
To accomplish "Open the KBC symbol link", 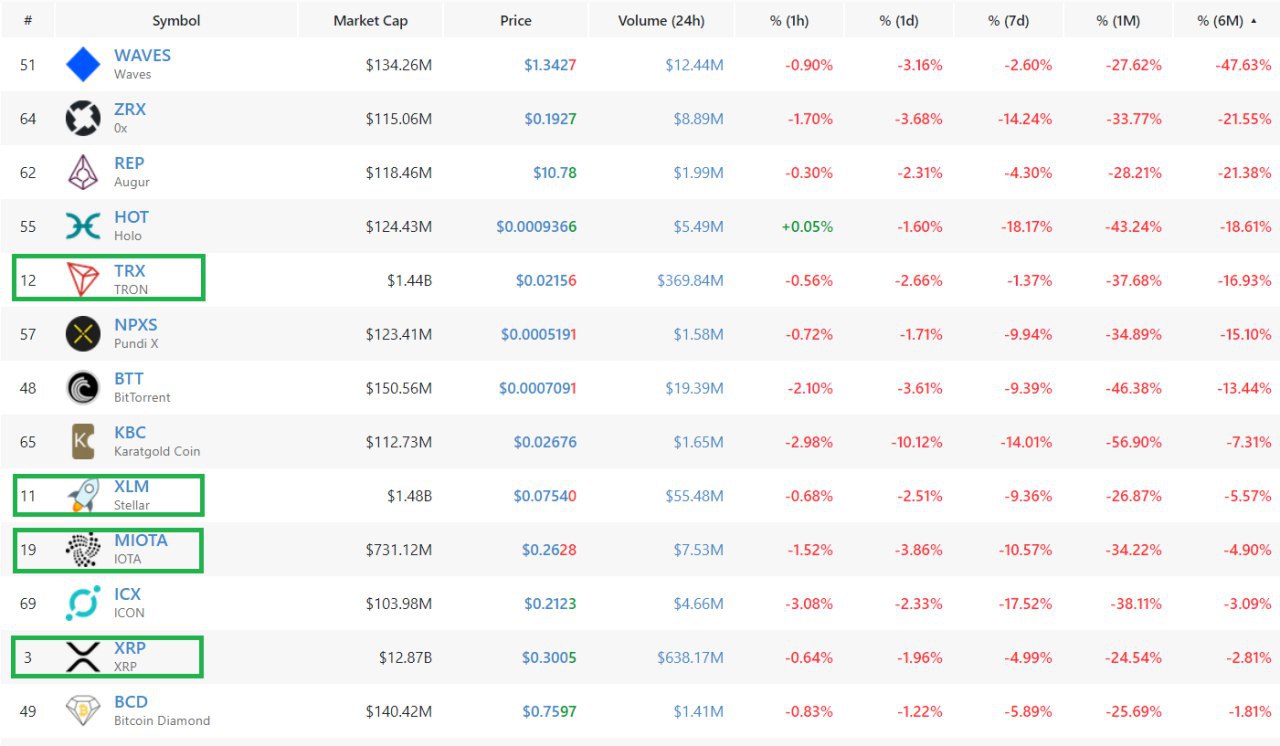I will pos(130,433).
